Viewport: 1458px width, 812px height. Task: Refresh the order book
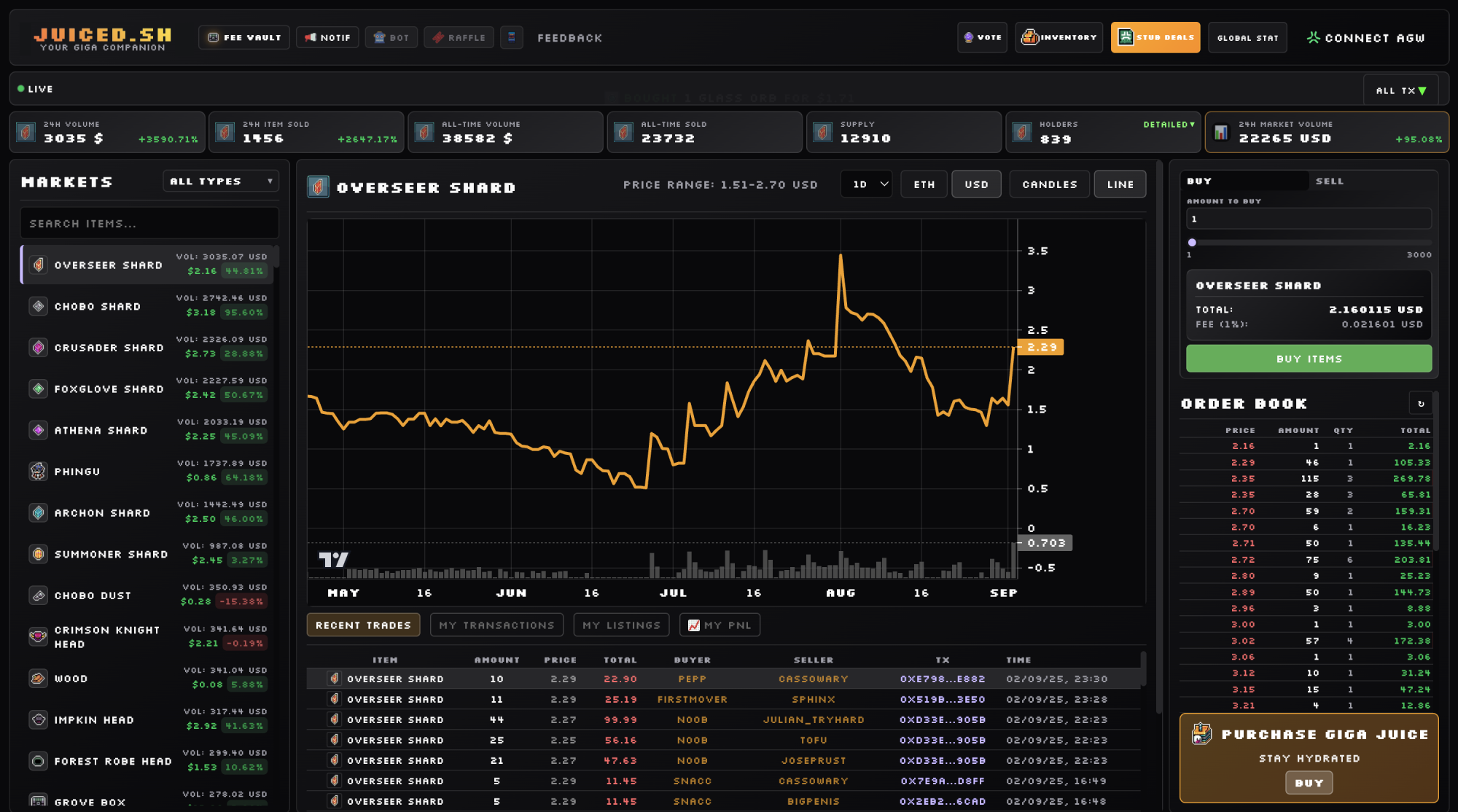[1420, 403]
